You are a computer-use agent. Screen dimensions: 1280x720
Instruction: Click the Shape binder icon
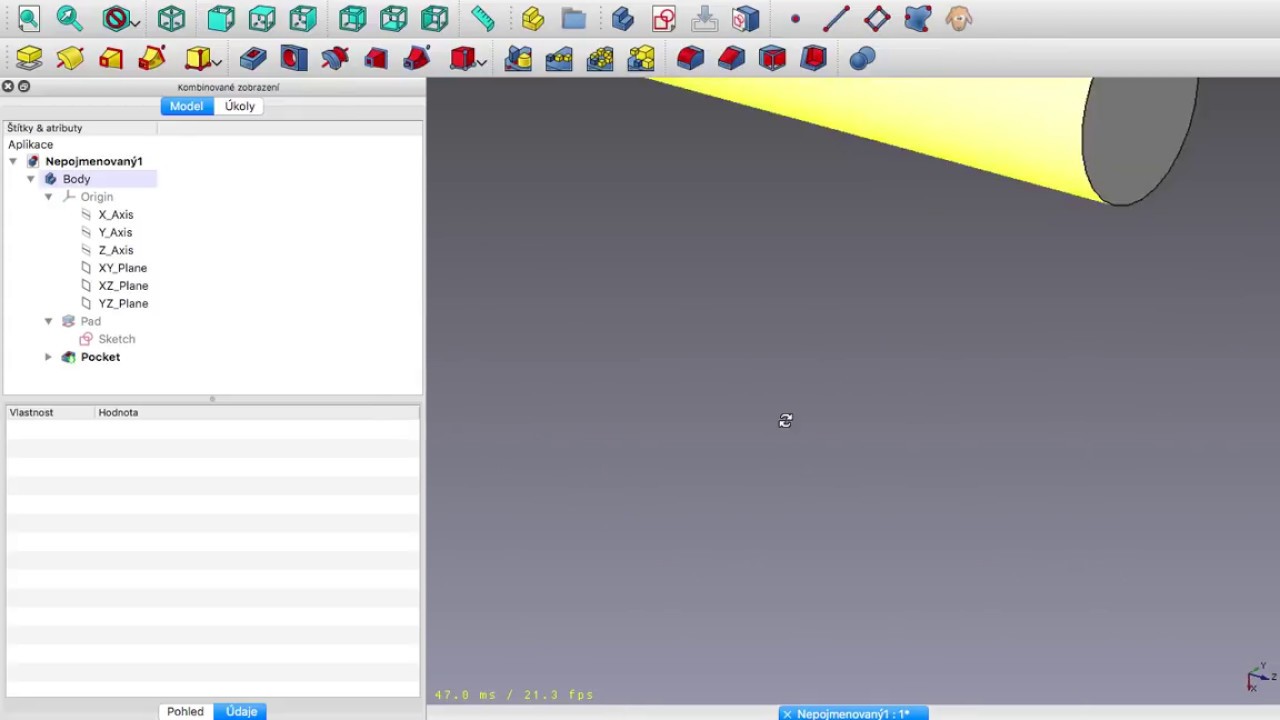(918, 18)
